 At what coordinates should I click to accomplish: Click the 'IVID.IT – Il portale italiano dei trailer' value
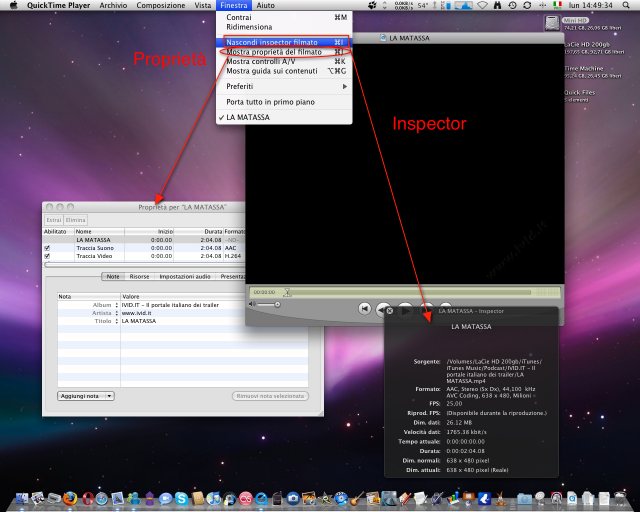coord(170,305)
